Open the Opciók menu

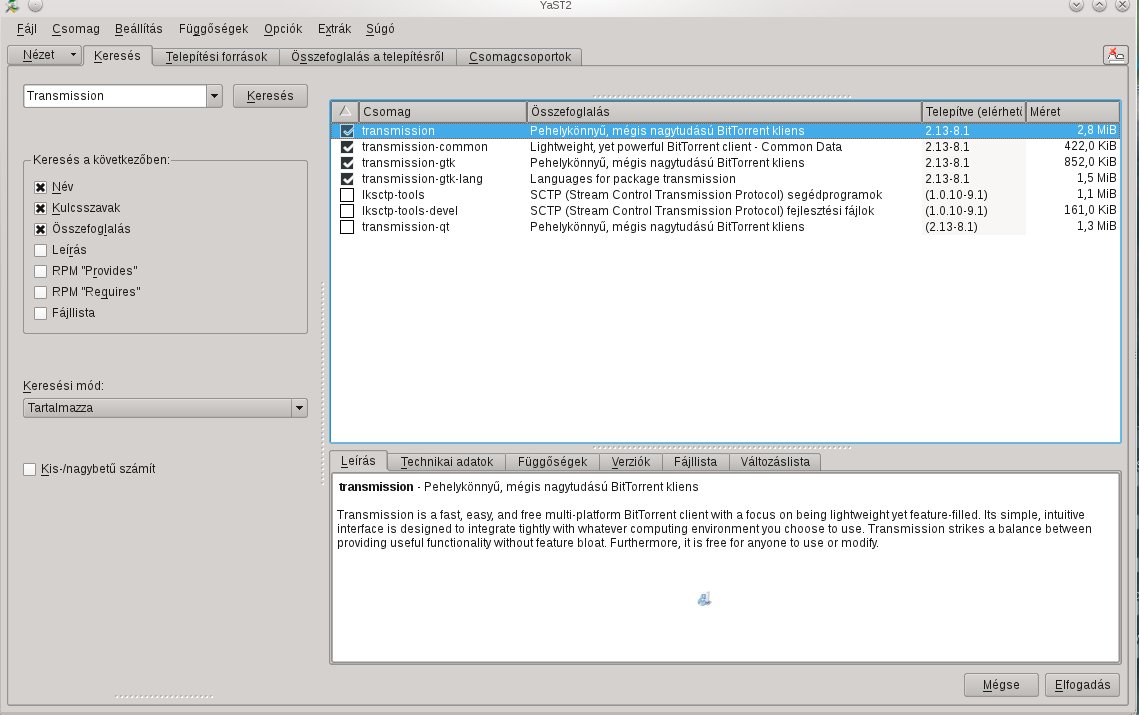[x=283, y=29]
